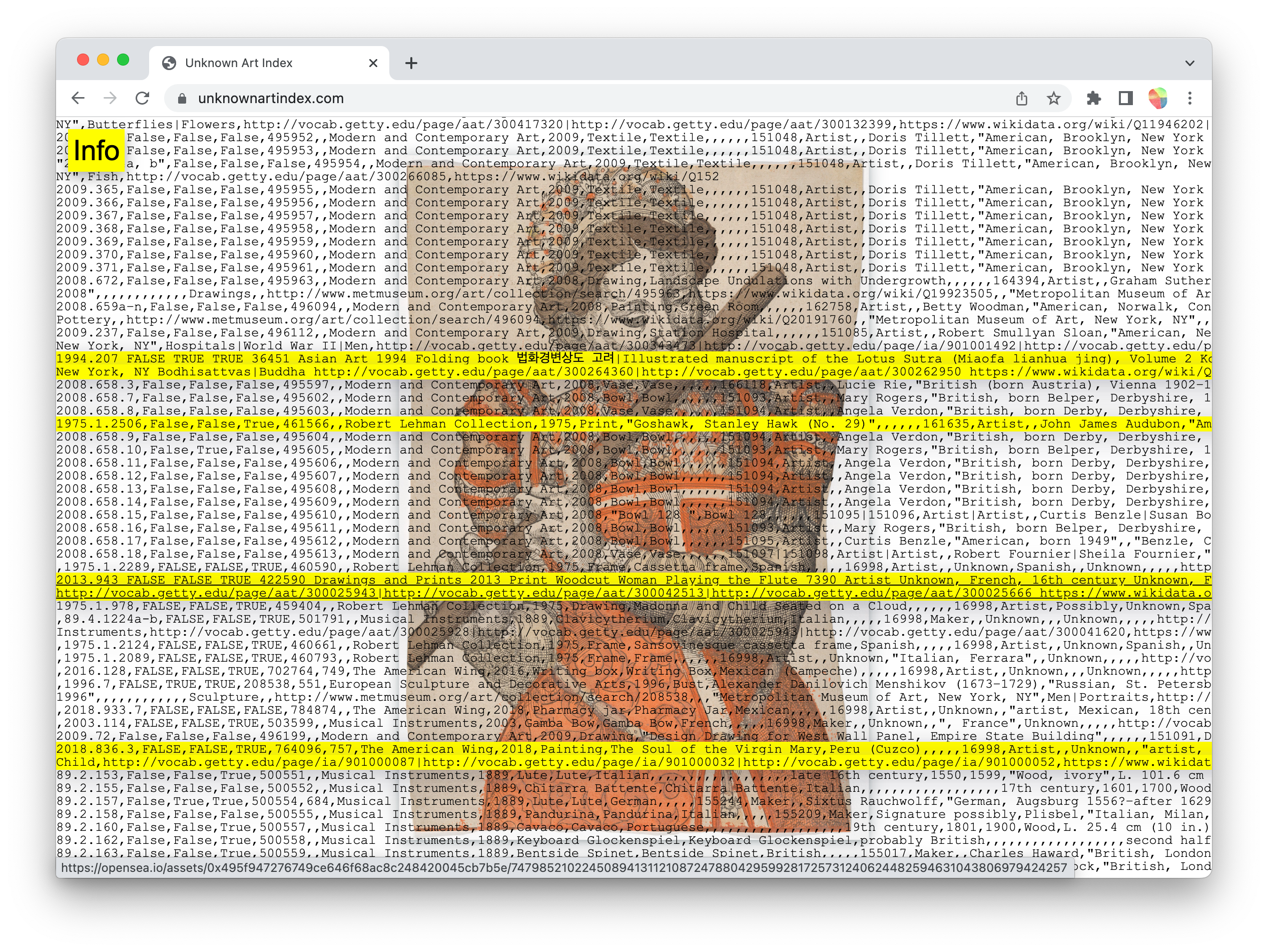
Task: Click row 2008.672 Landscape Undulations with Undergrowth
Action: (x=633, y=287)
